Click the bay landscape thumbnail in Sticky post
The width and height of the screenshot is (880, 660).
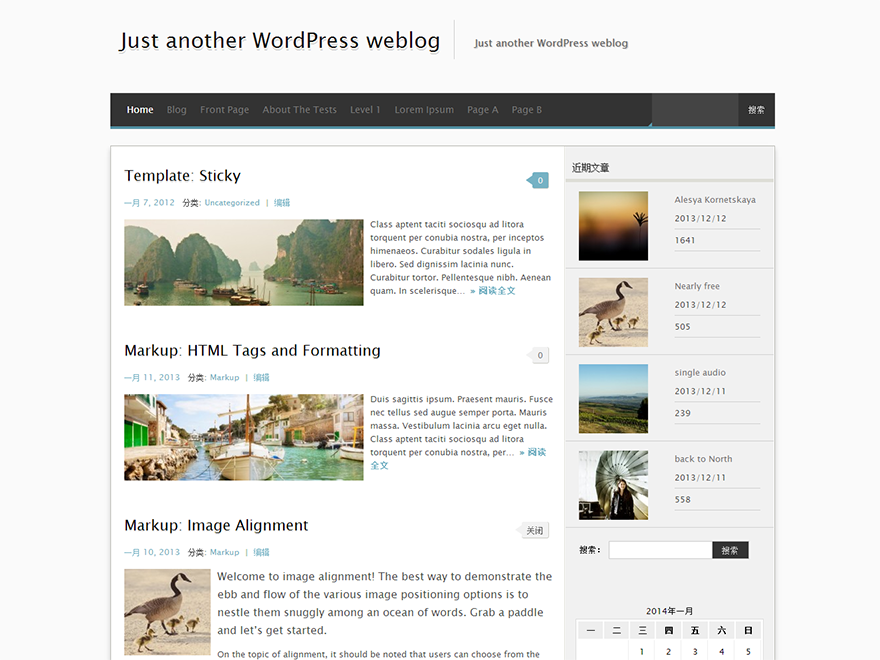(x=244, y=262)
